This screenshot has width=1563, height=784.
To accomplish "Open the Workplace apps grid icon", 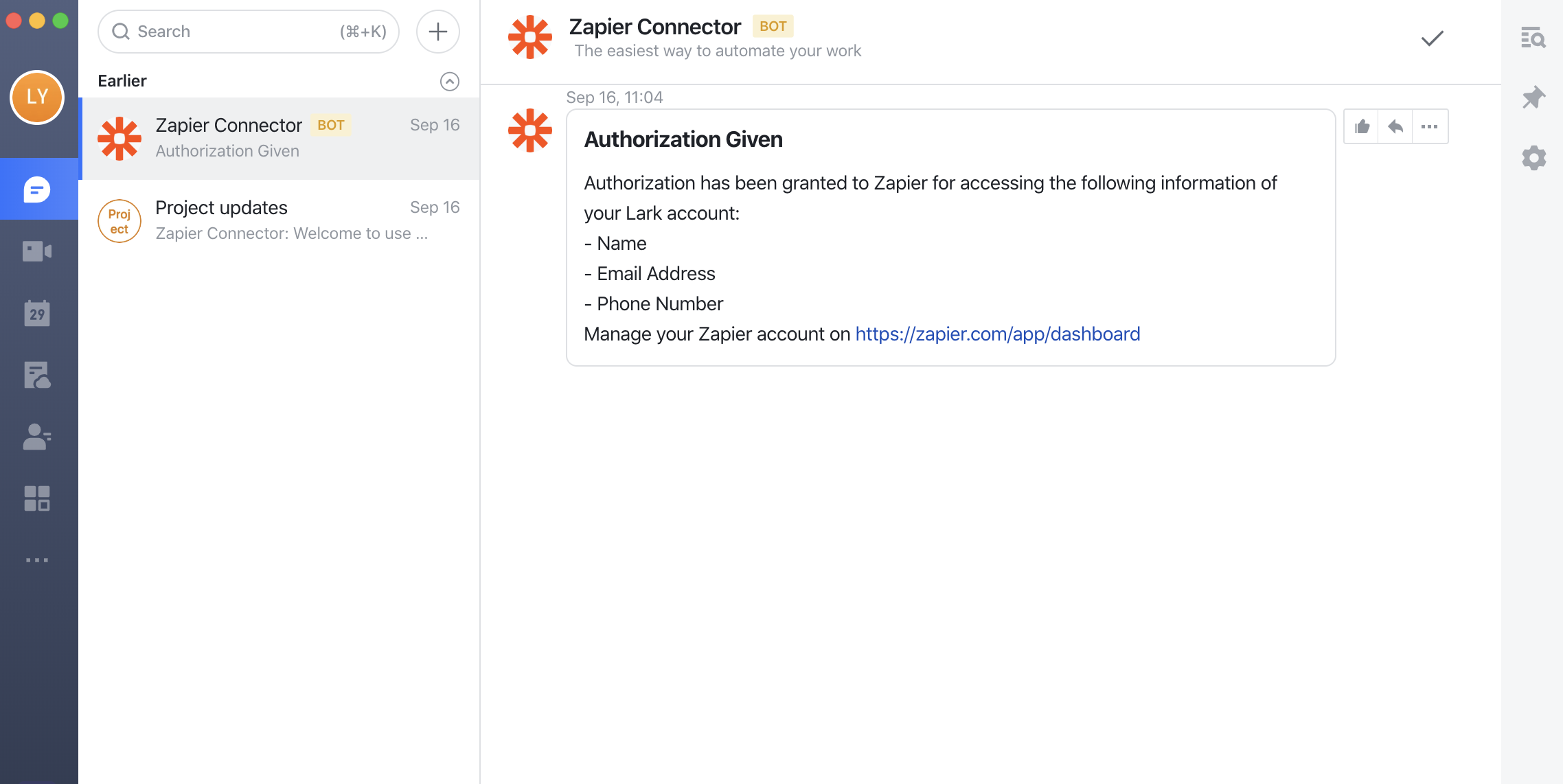I will tap(37, 498).
